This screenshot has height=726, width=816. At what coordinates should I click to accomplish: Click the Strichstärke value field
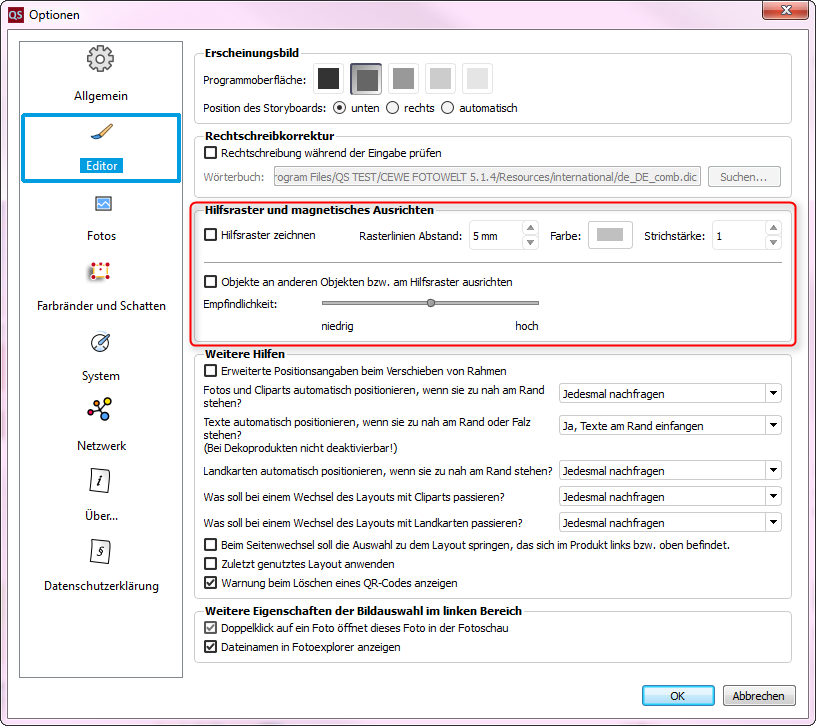[x=738, y=236]
